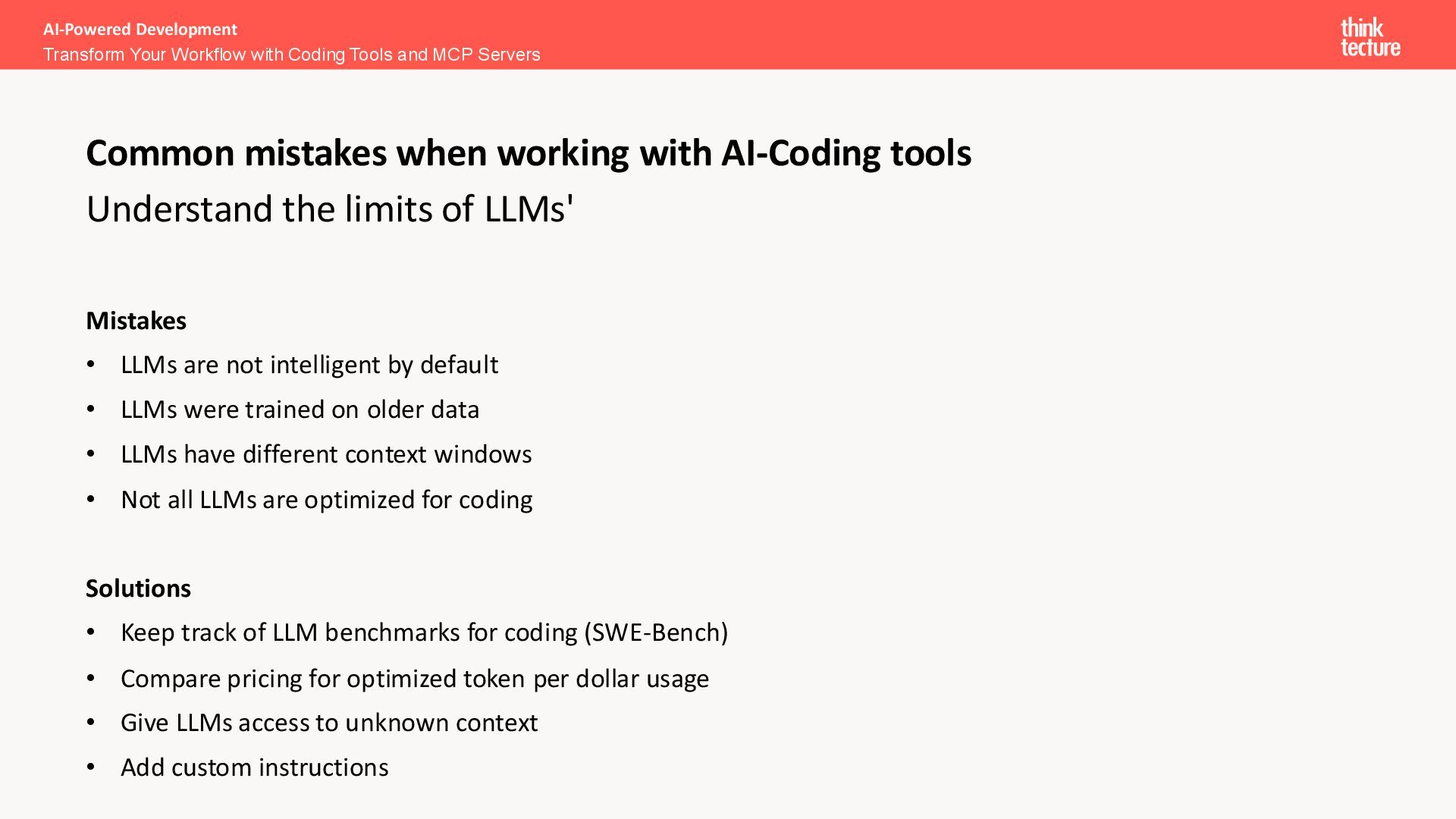Select the 'Keep track of LLM benchmarks' bullet
Screen dimensions: 1456x819
point(424,632)
